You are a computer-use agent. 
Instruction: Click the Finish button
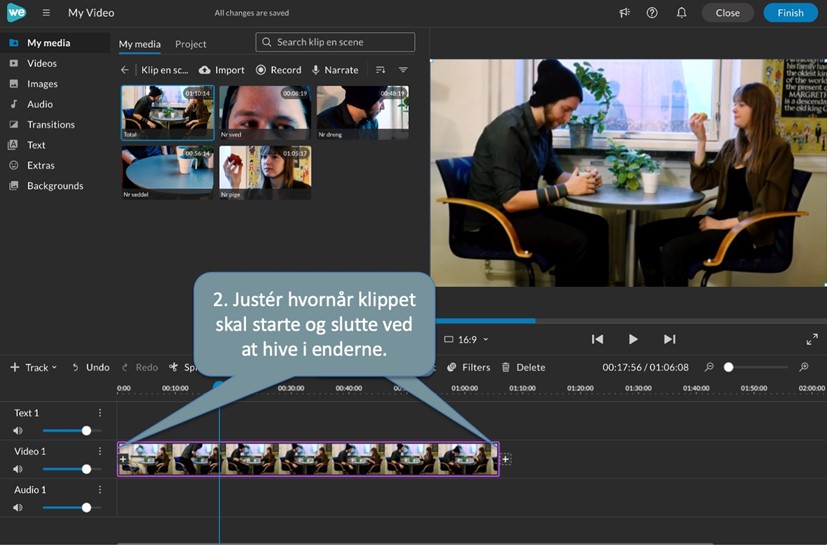(790, 13)
